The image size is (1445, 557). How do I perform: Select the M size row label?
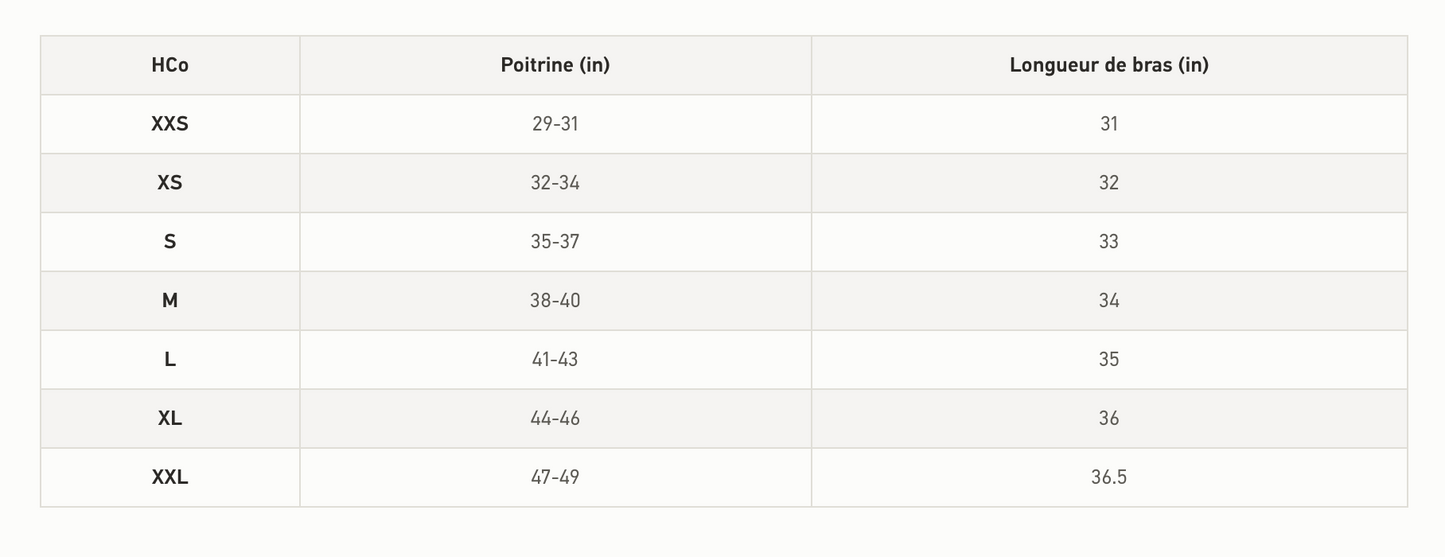(x=170, y=301)
